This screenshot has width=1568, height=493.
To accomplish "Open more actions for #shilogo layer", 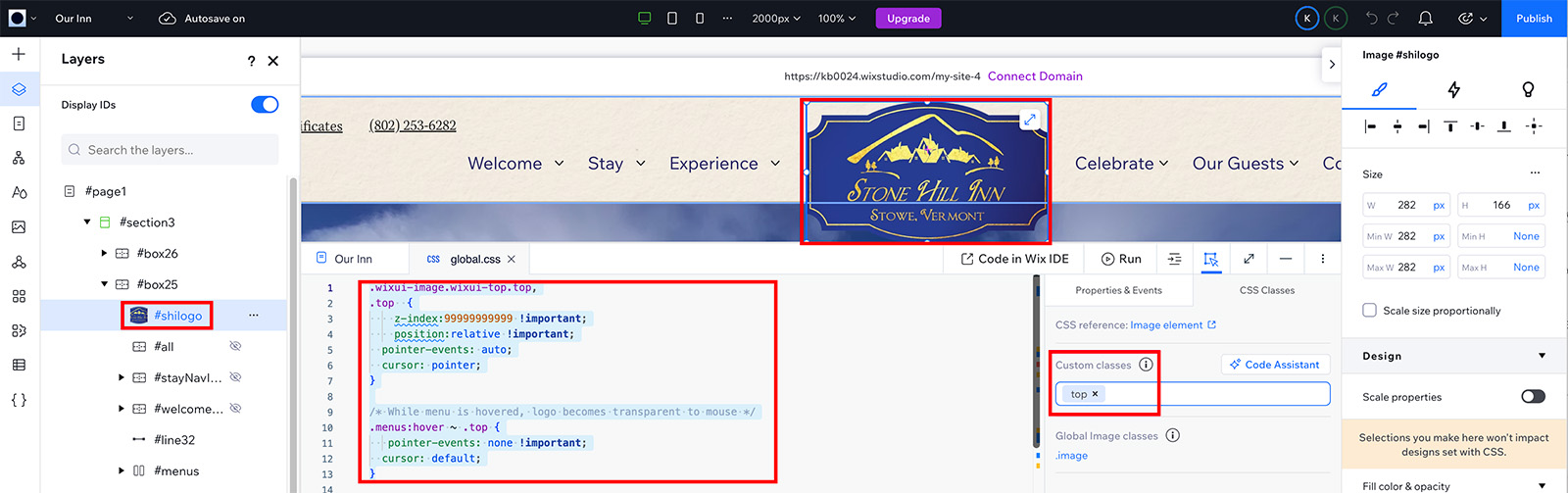I will [x=254, y=316].
